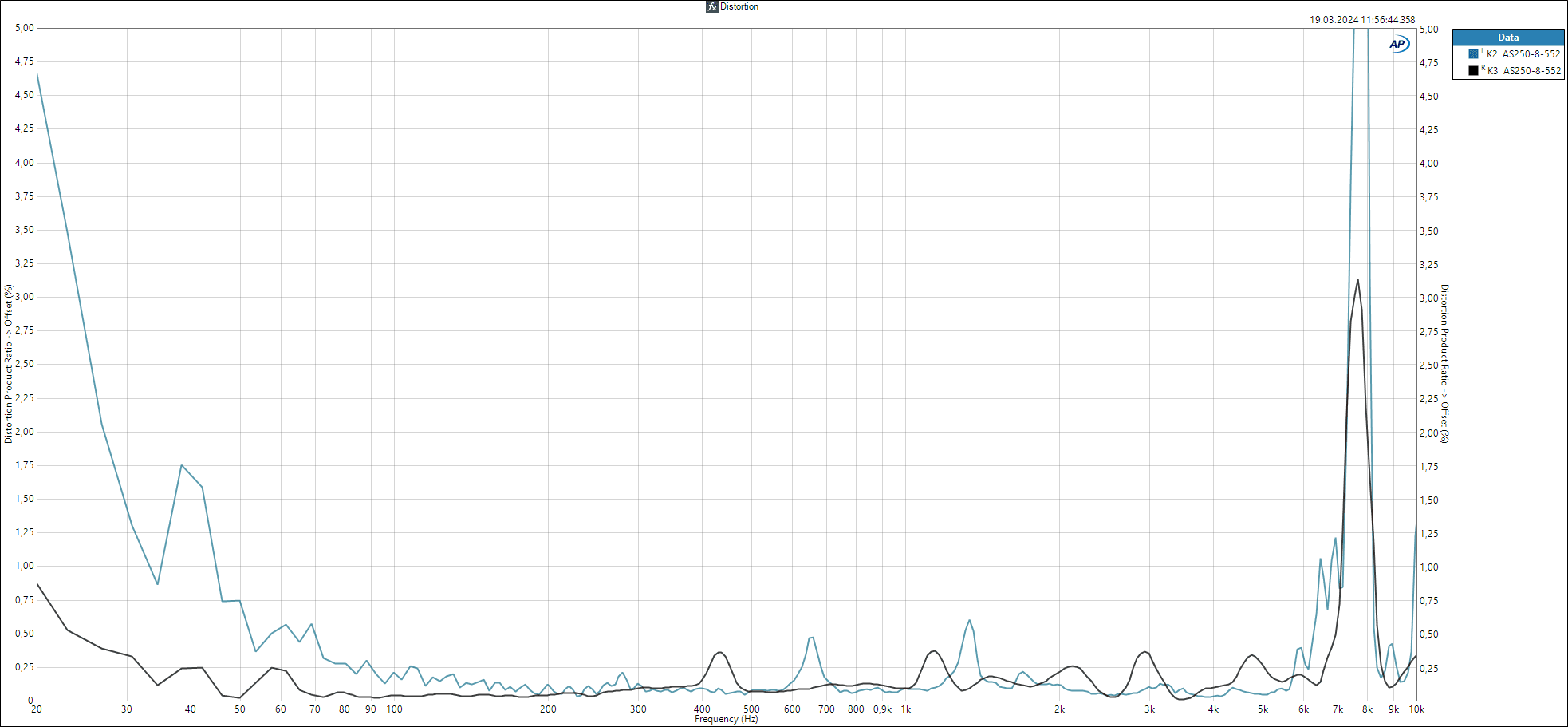Click the left Distortion Product Ratio axis title
Image resolution: width=1568 pixels, height=727 pixels.
[9, 363]
